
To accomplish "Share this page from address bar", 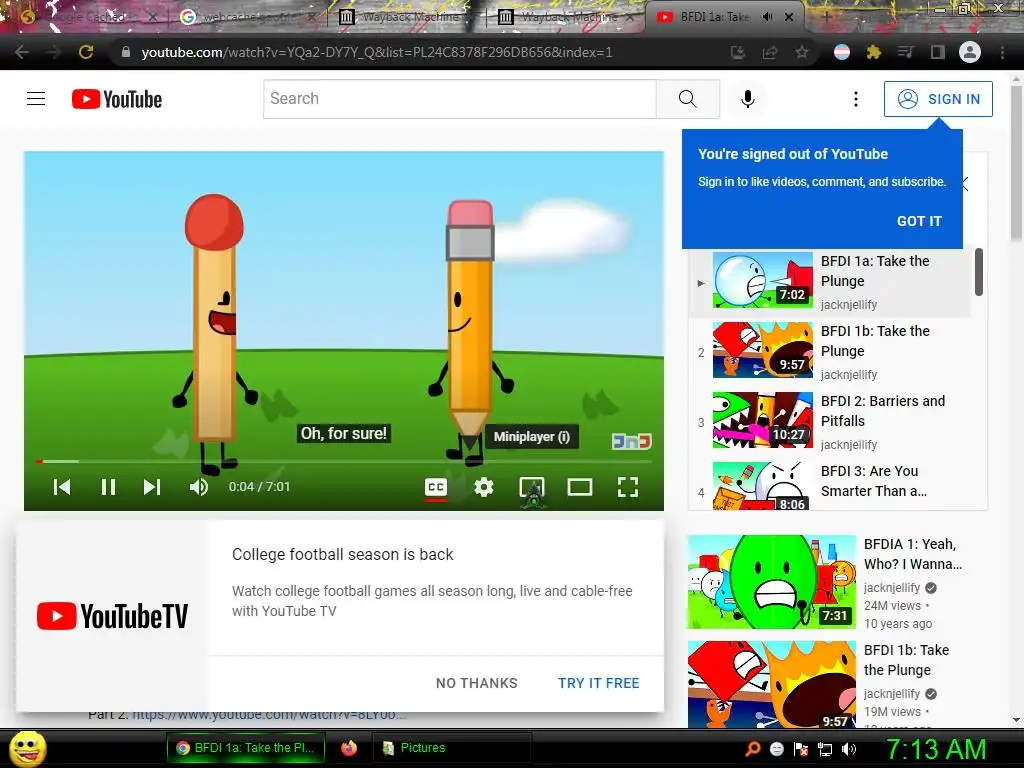I will click(770, 52).
